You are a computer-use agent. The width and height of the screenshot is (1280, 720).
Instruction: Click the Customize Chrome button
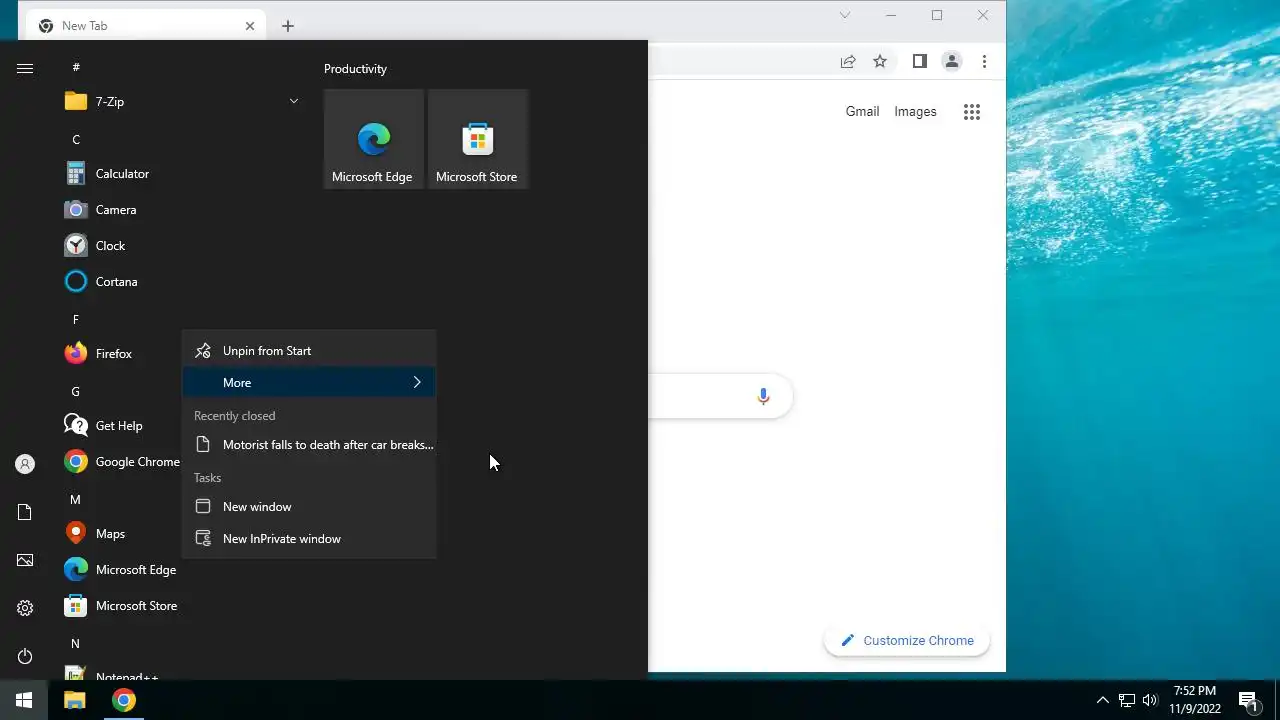point(907,641)
